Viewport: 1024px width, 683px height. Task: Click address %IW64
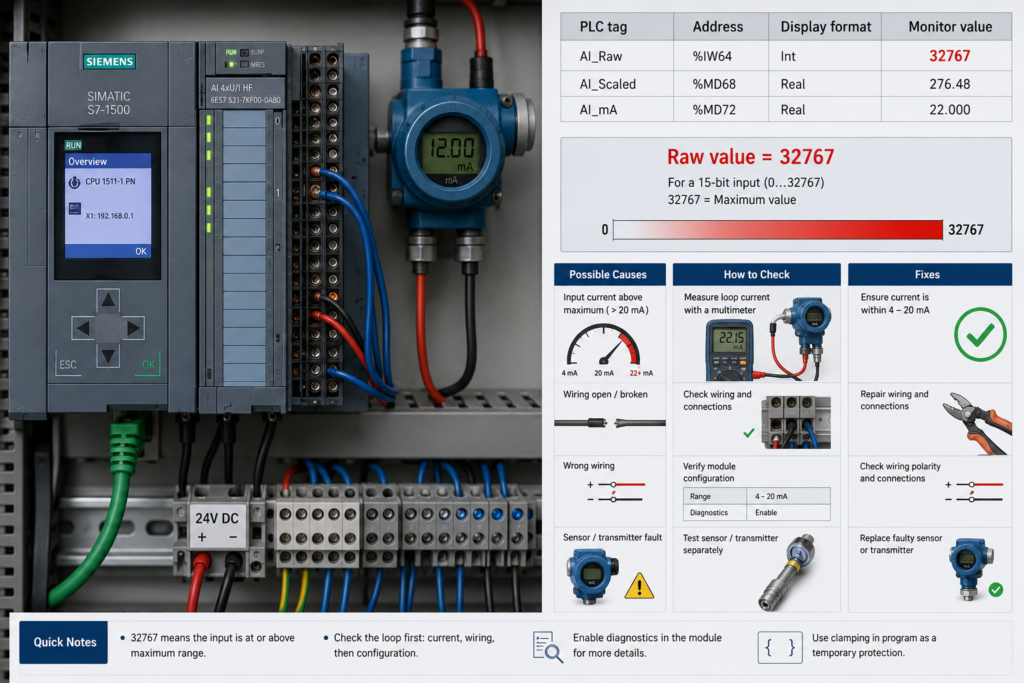712,57
